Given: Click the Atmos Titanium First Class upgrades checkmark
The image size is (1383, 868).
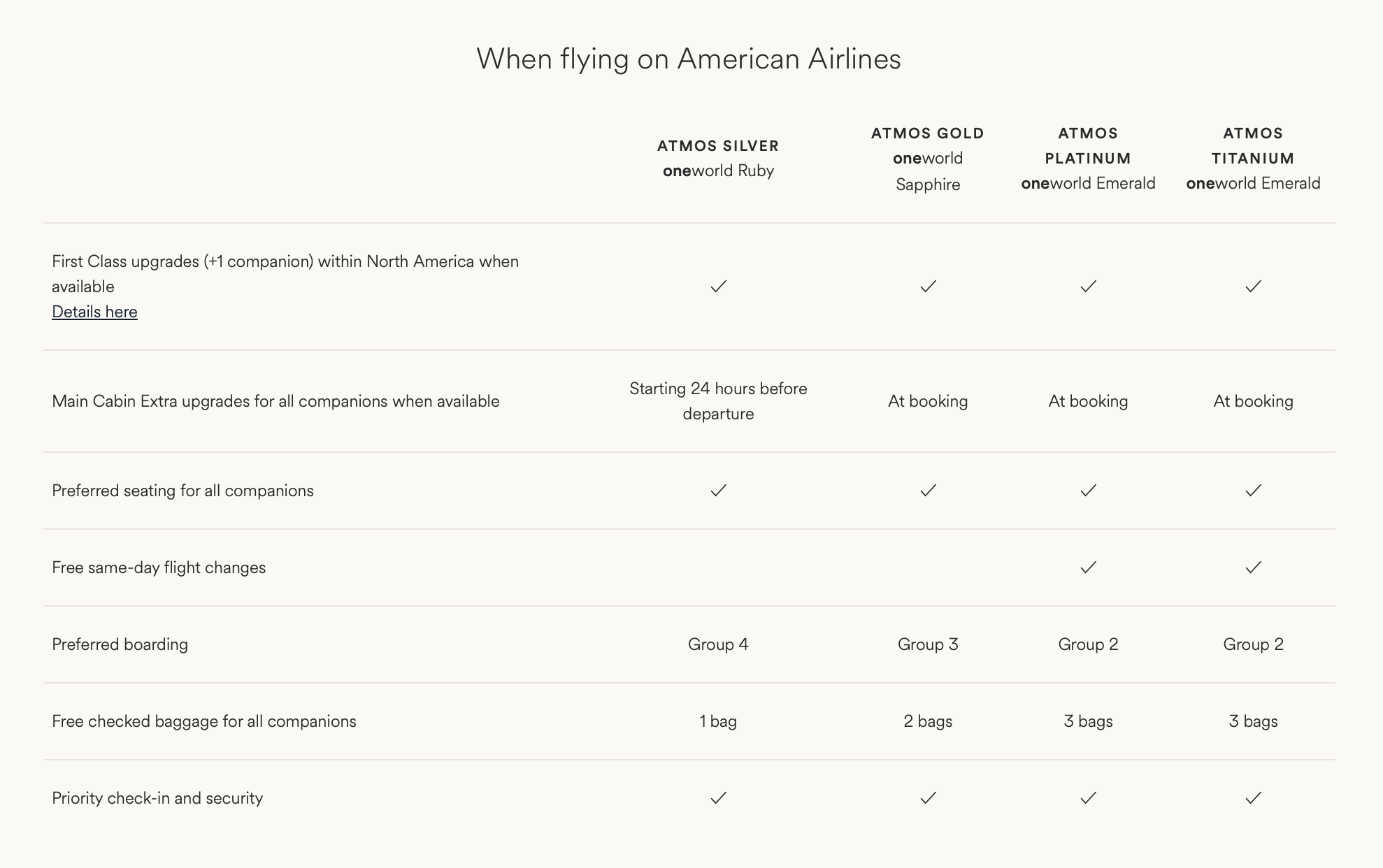Looking at the screenshot, I should coord(1253,287).
